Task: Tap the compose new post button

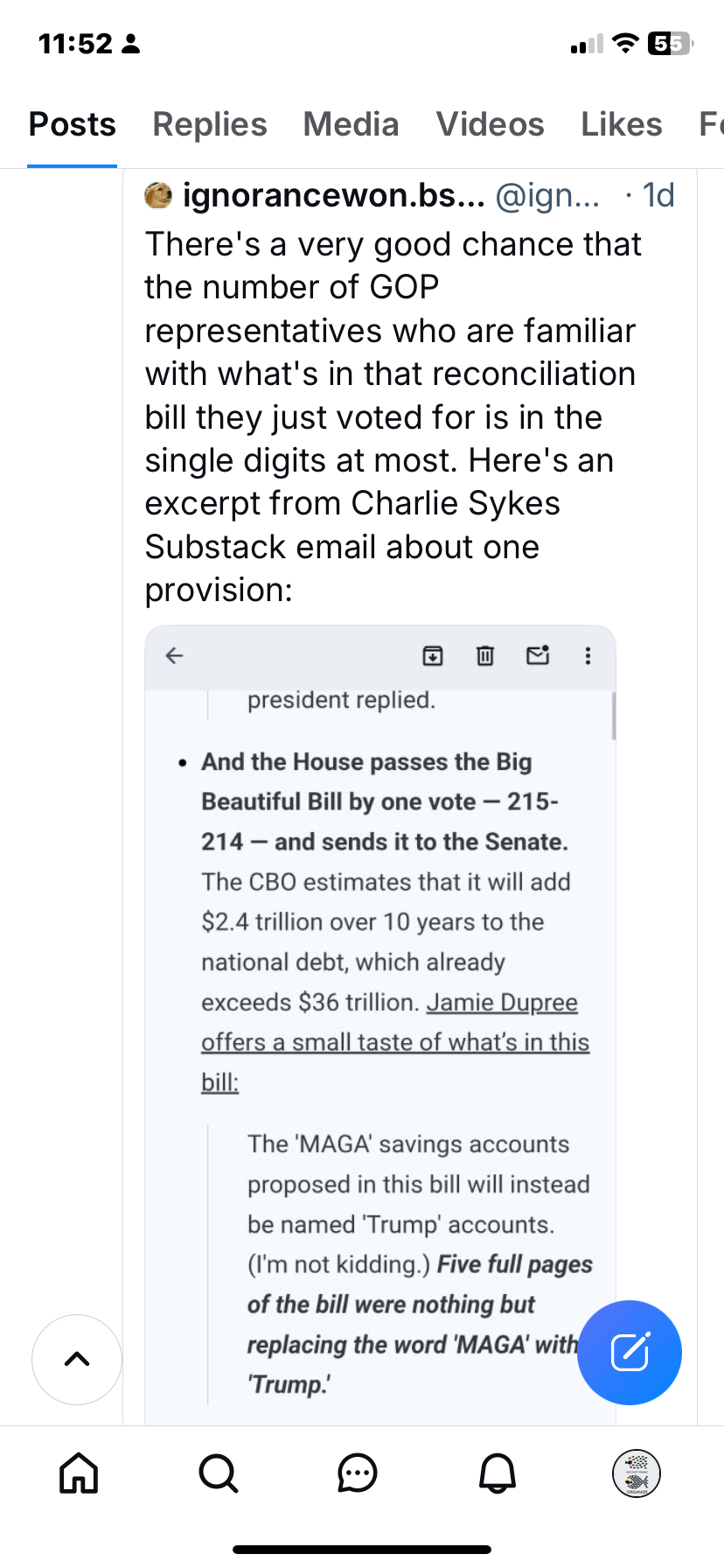Action: pos(630,1352)
